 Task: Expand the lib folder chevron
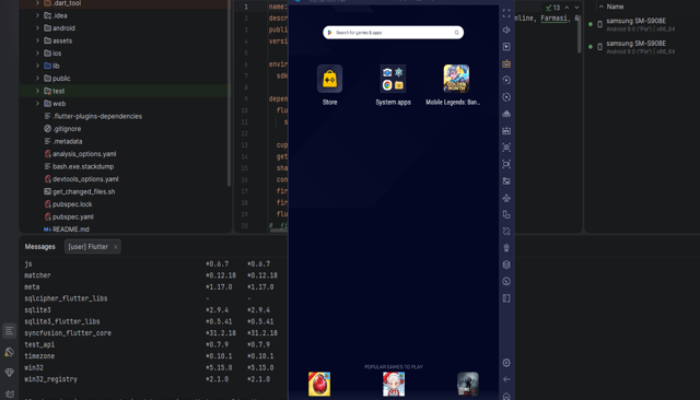tap(38, 66)
